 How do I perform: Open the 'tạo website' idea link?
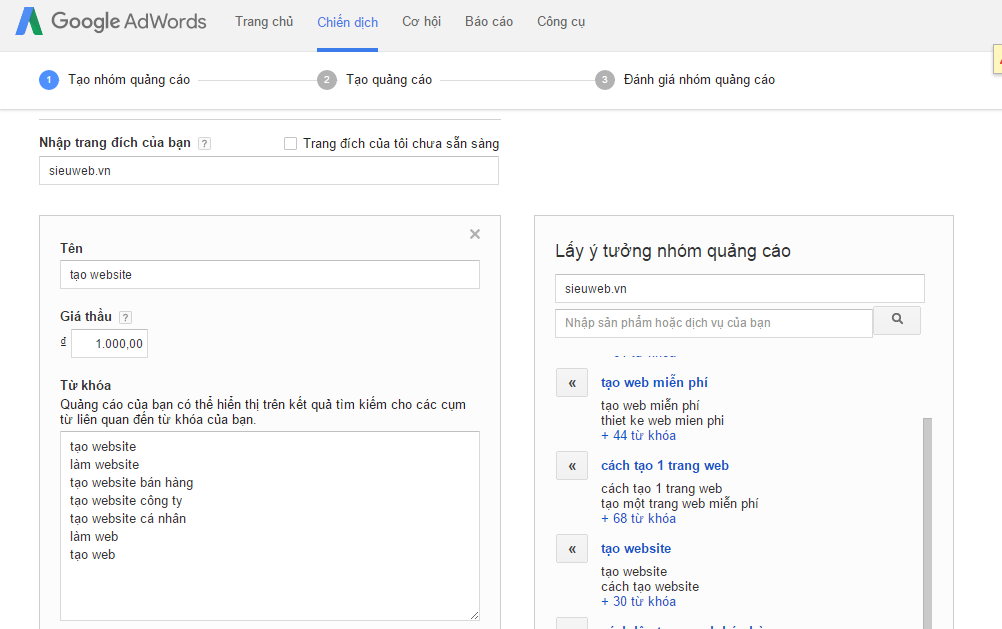pos(636,548)
